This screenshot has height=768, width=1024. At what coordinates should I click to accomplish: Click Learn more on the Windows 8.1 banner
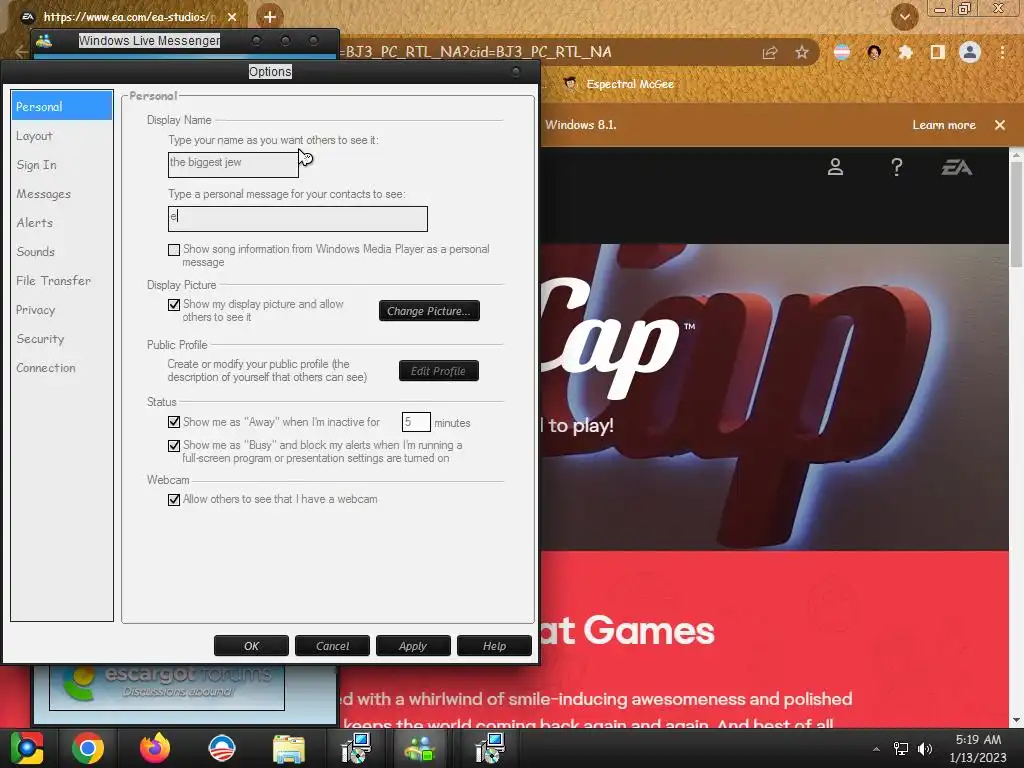pos(944,125)
